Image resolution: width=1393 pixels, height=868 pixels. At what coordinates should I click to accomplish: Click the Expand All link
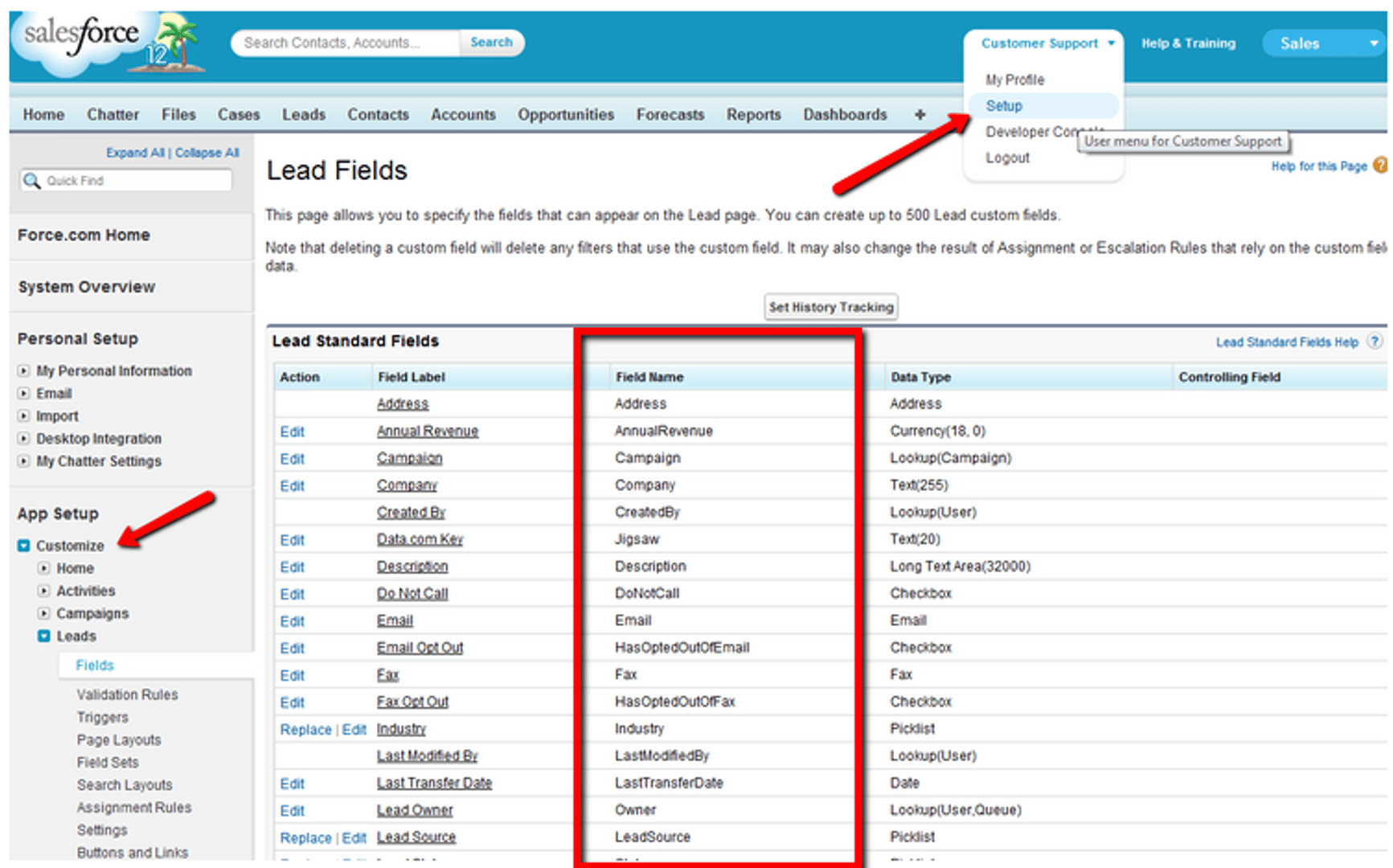coord(135,153)
